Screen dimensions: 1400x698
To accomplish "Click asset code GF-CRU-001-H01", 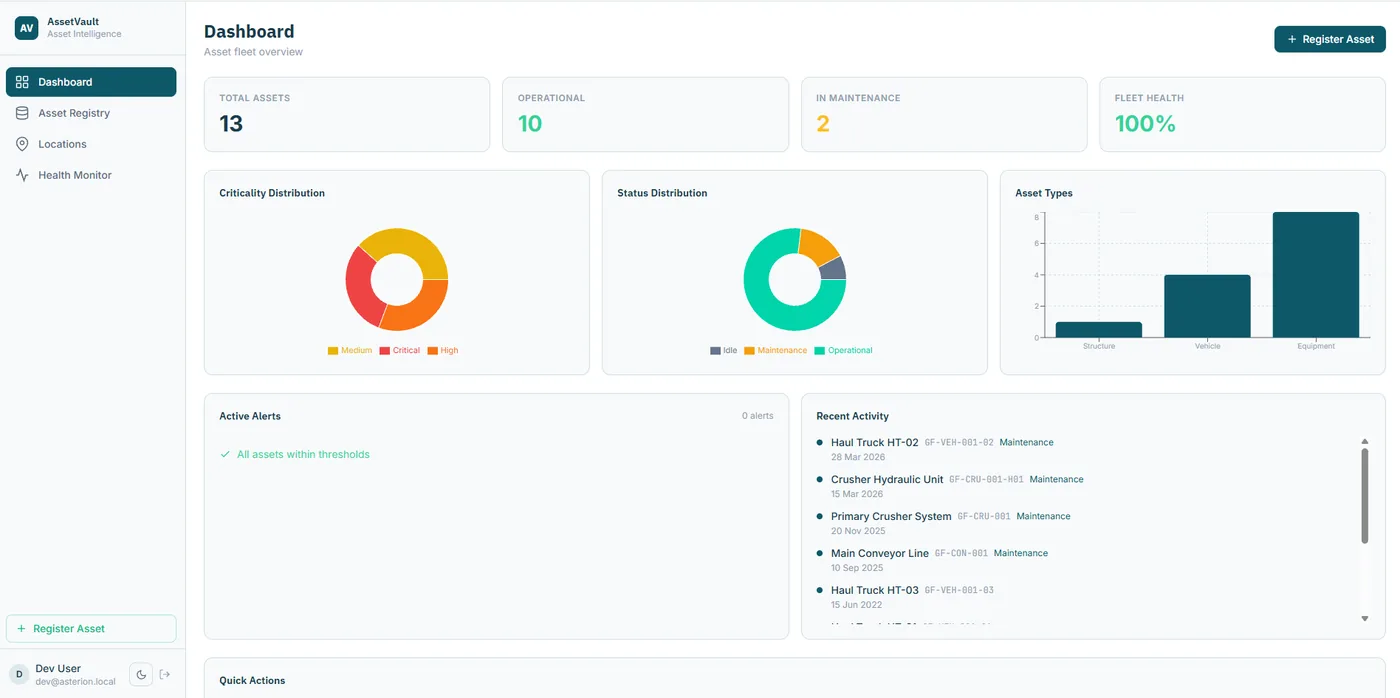I will click(987, 479).
